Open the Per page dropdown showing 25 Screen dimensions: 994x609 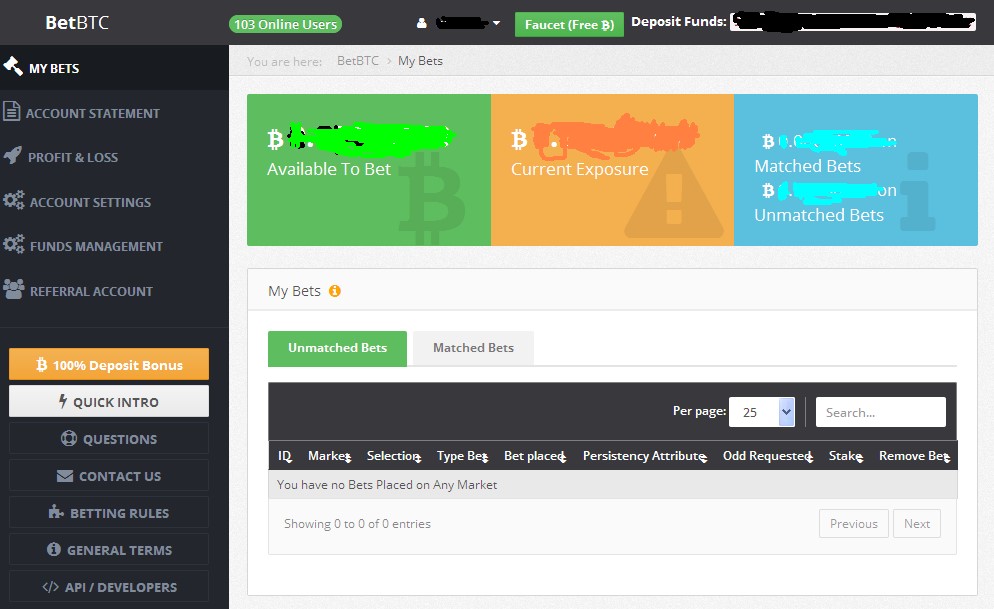(761, 412)
